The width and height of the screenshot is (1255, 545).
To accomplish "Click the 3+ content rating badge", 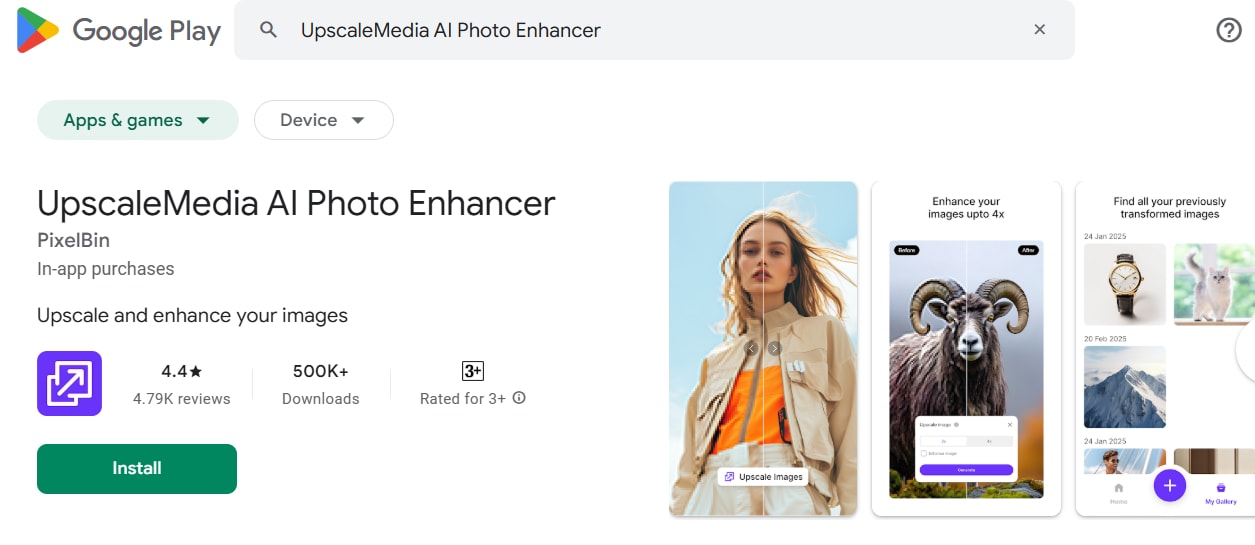I will tap(472, 371).
